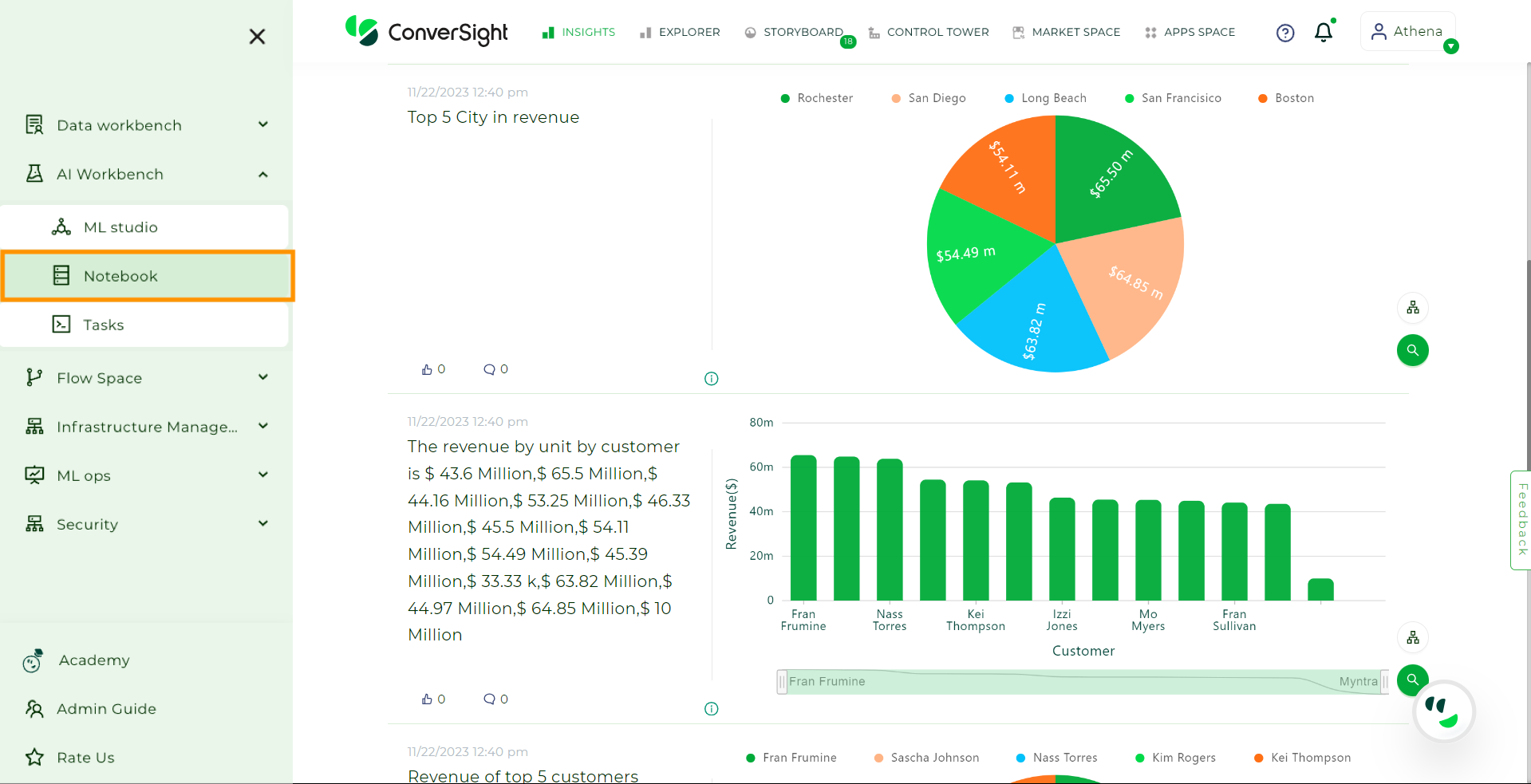Toggle Long Beach legend series
Viewport: 1531px width, 784px height.
(1045, 98)
